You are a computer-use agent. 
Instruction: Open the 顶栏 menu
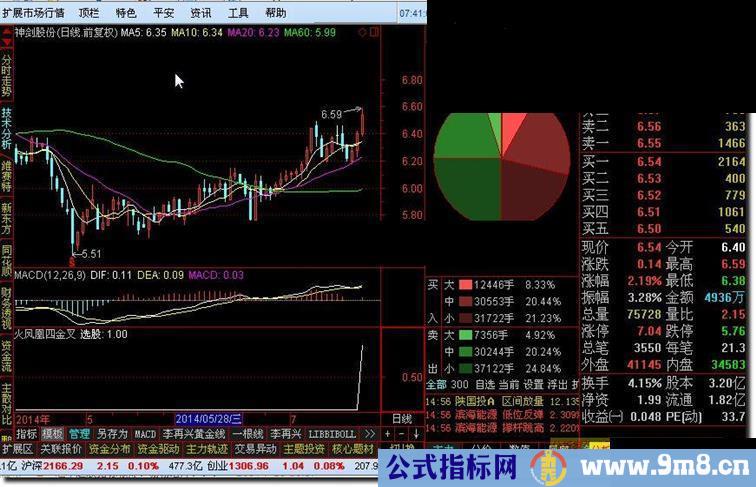(89, 13)
